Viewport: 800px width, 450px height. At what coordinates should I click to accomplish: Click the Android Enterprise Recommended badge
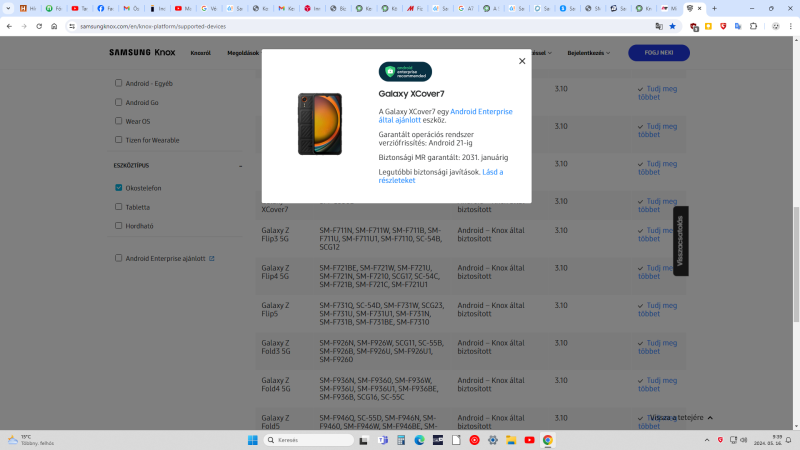click(x=405, y=71)
